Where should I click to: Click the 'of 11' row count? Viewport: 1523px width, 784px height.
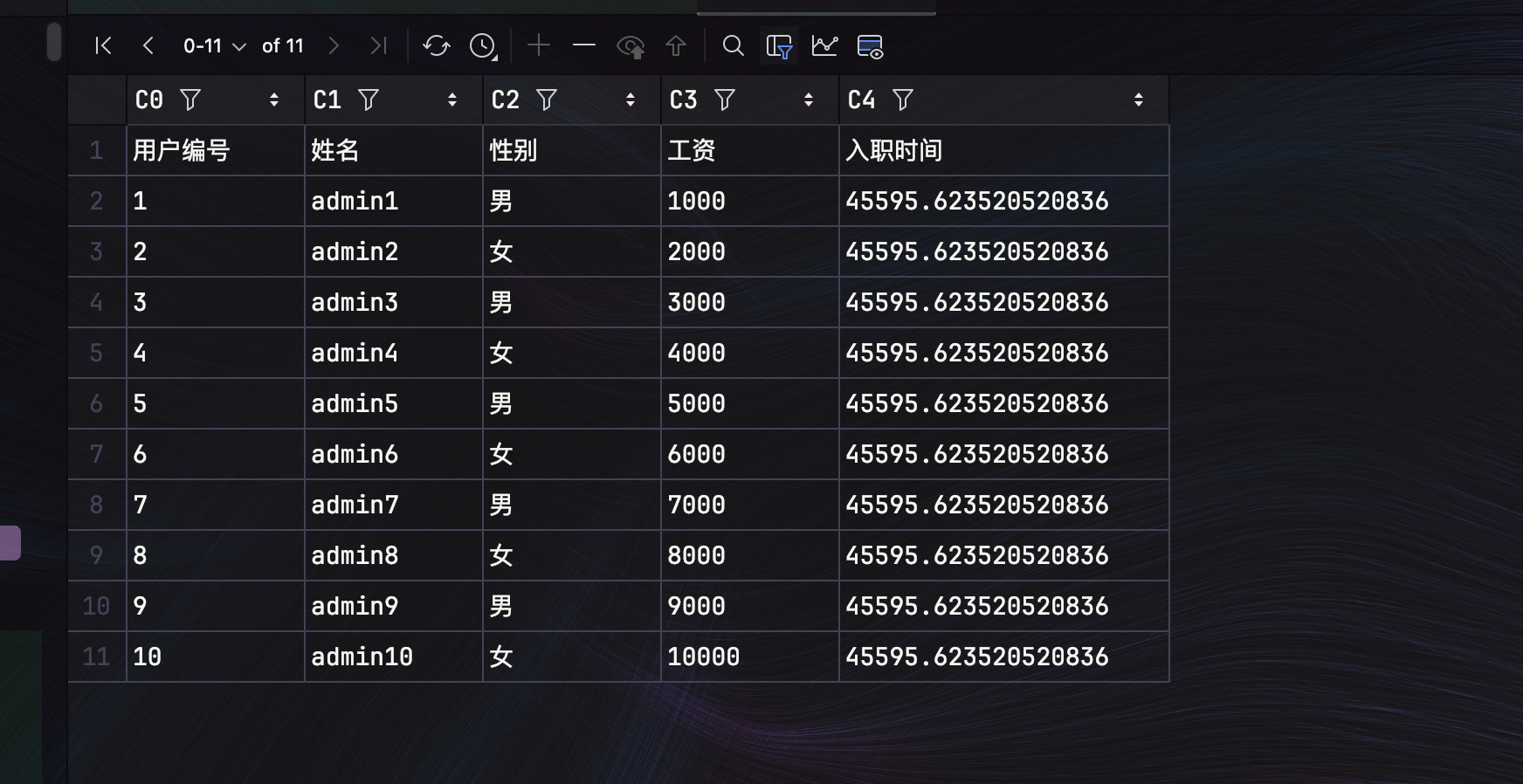(283, 45)
